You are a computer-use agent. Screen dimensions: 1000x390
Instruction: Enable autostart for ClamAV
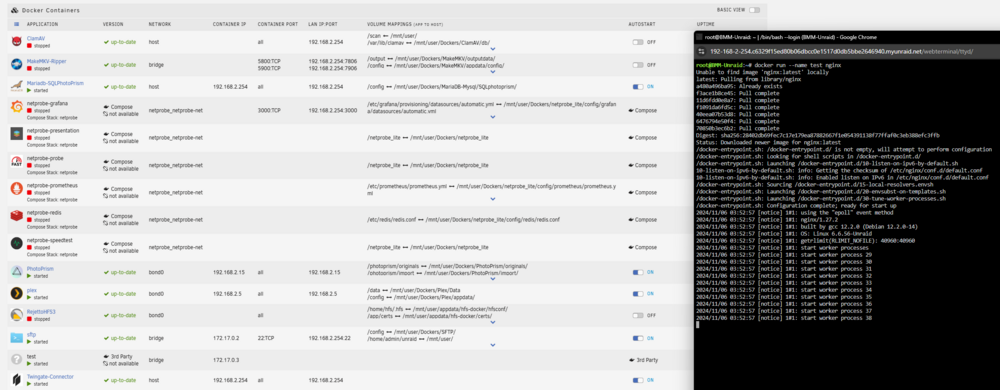click(638, 42)
